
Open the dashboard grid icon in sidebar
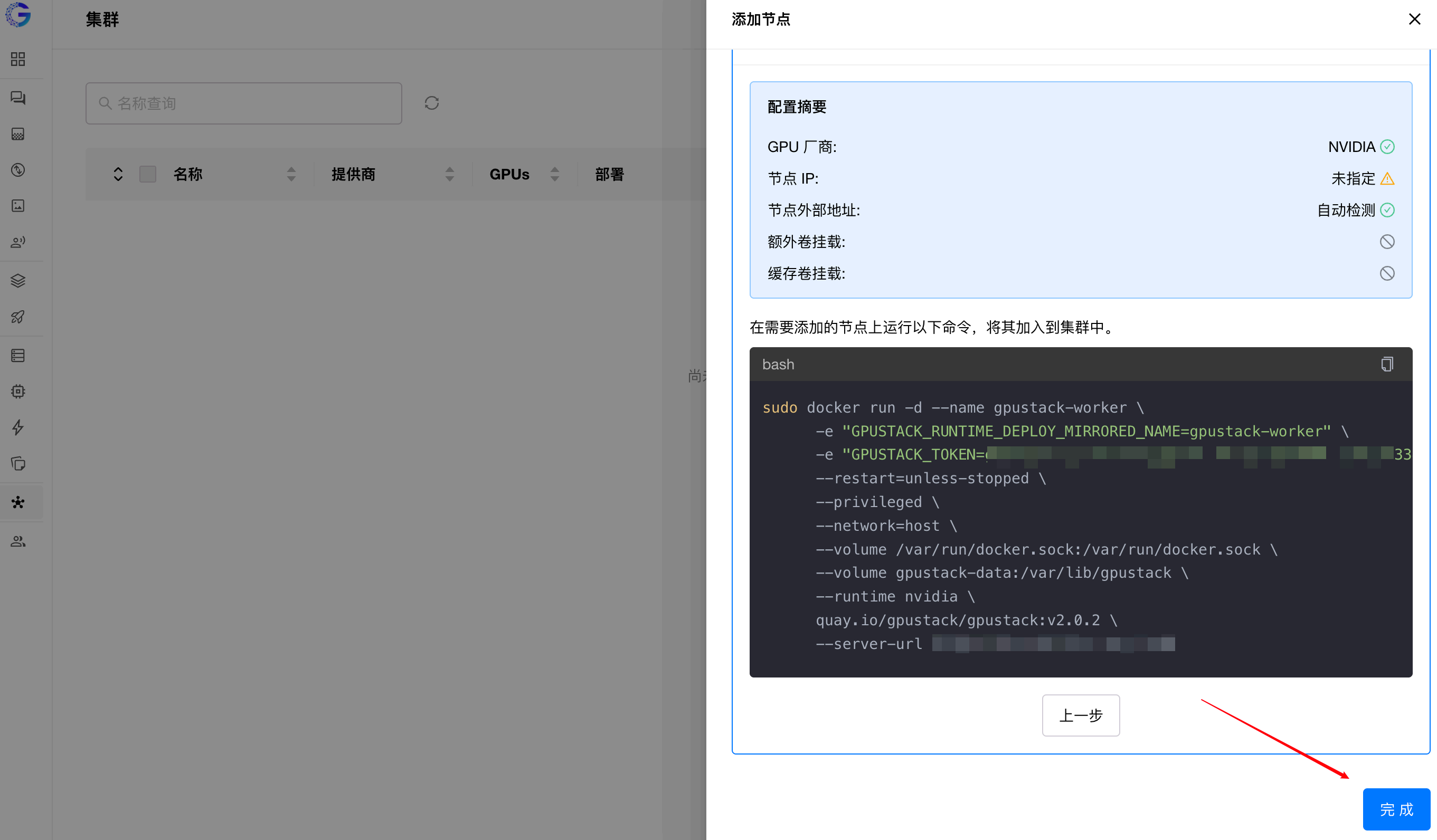pyautogui.click(x=18, y=59)
